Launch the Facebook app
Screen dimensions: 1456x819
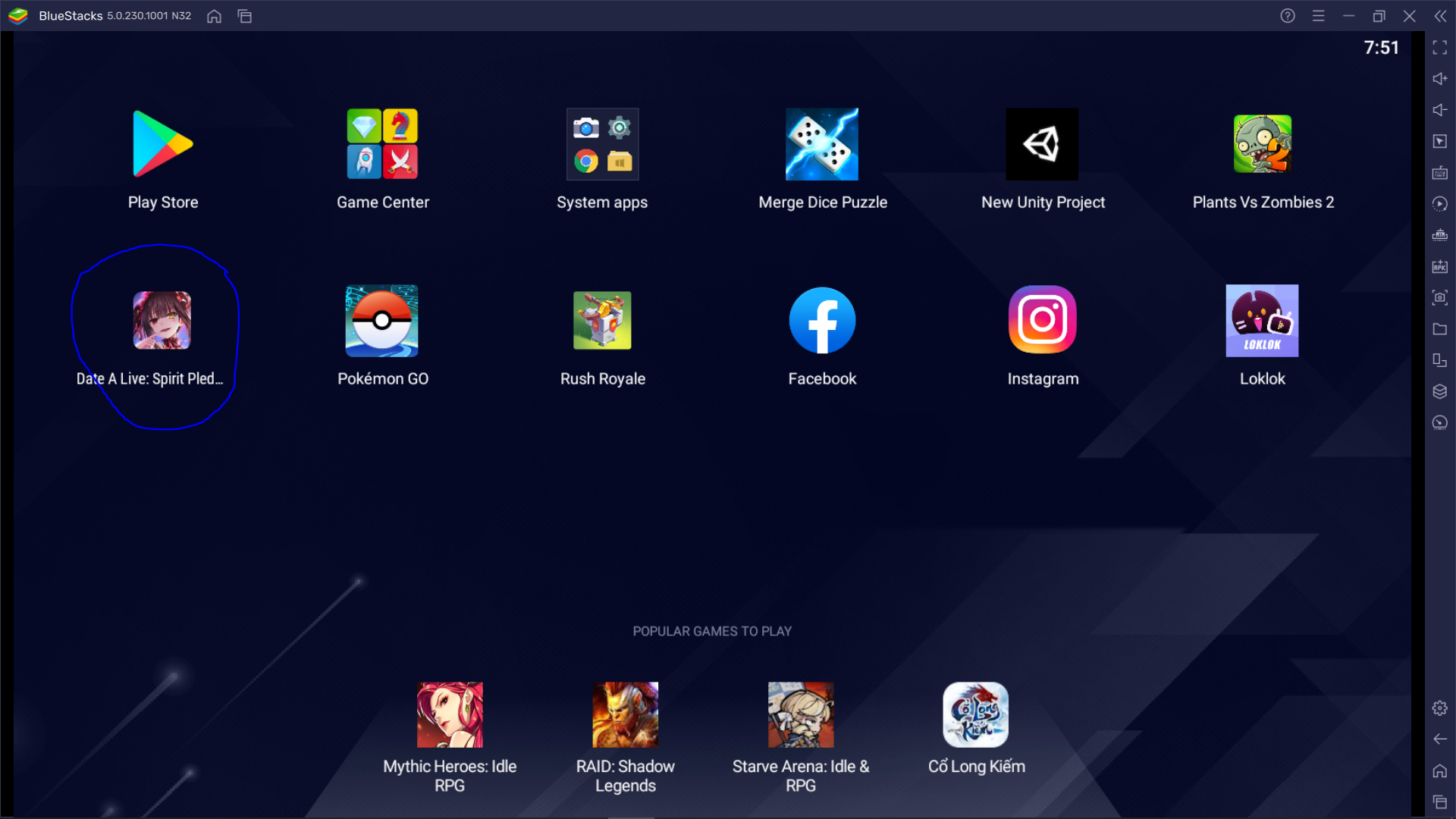pos(822,321)
